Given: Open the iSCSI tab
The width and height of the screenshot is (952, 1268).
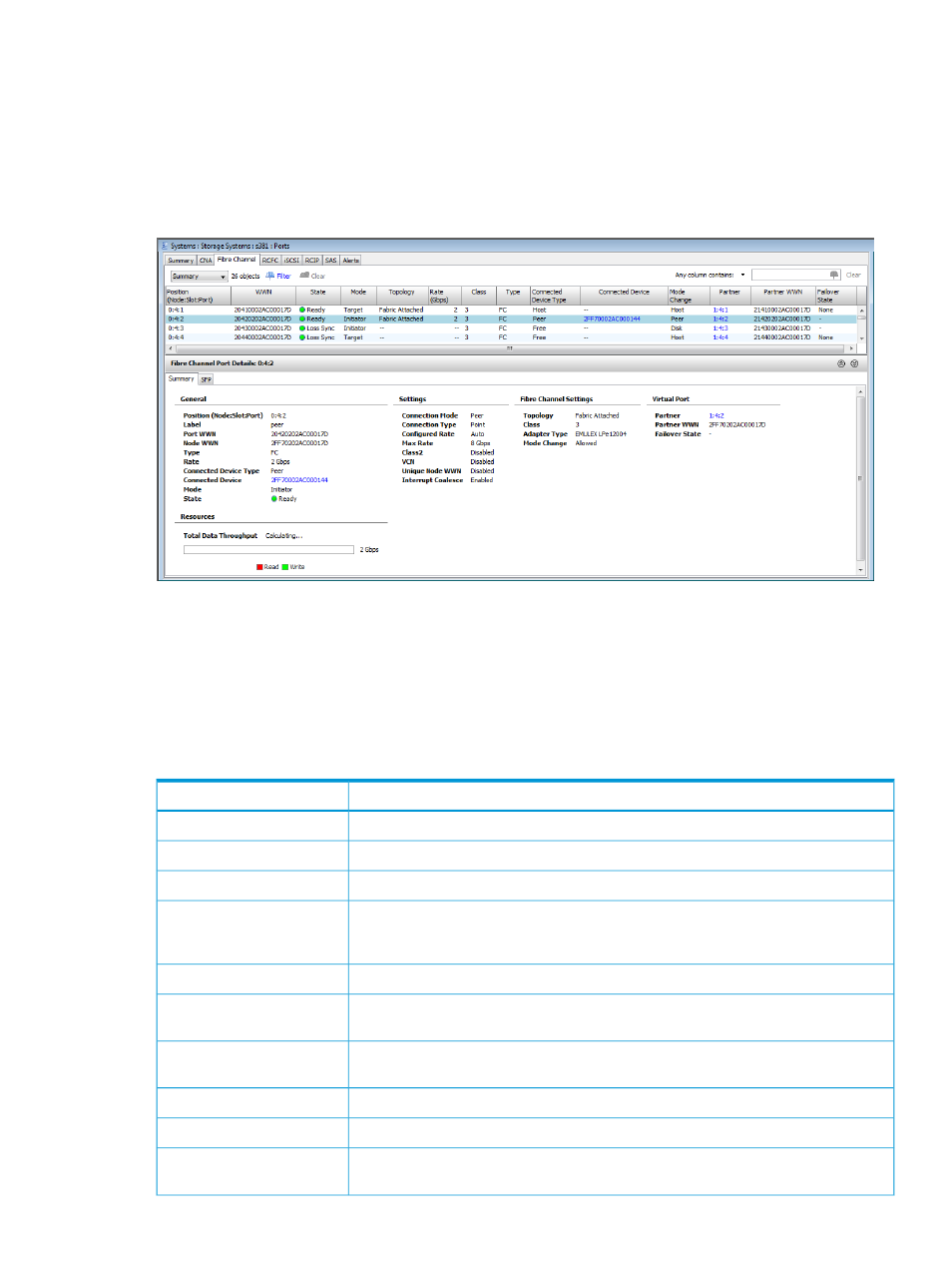Looking at the screenshot, I should pos(292,260).
